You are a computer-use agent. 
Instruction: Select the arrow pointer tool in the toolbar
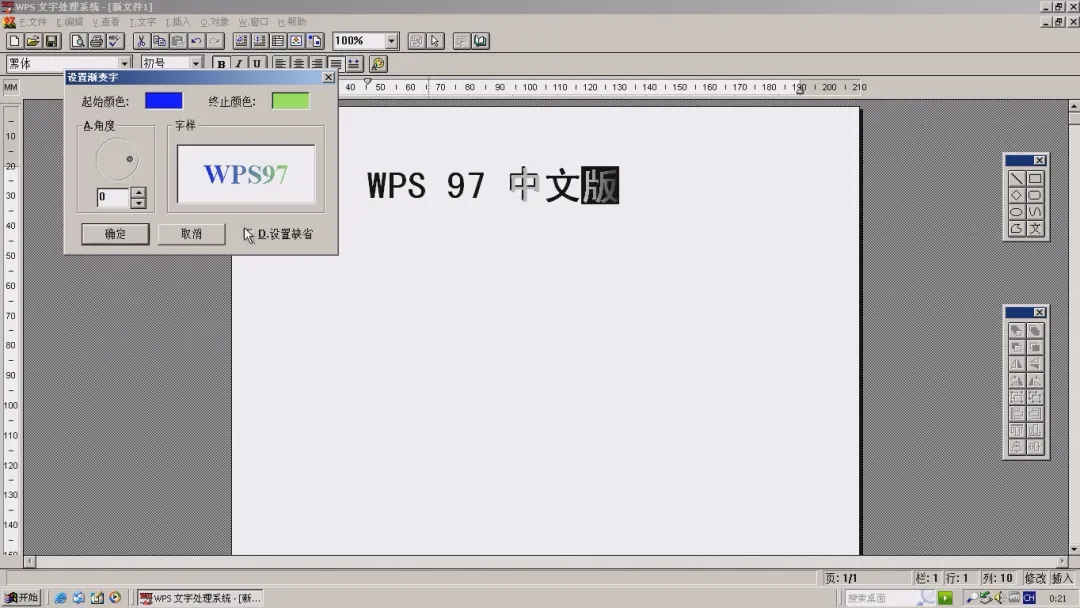coord(435,41)
